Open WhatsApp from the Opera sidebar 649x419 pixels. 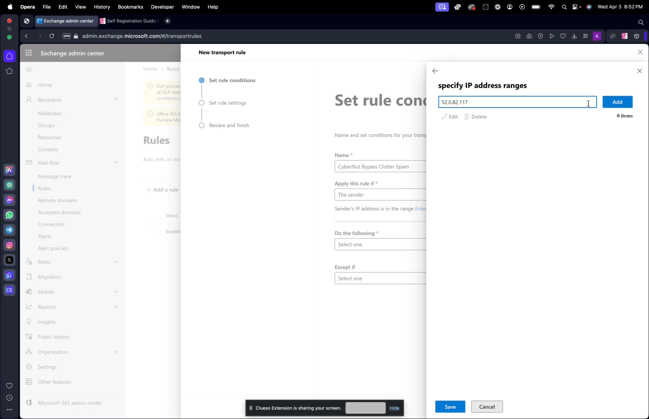[x=10, y=215]
